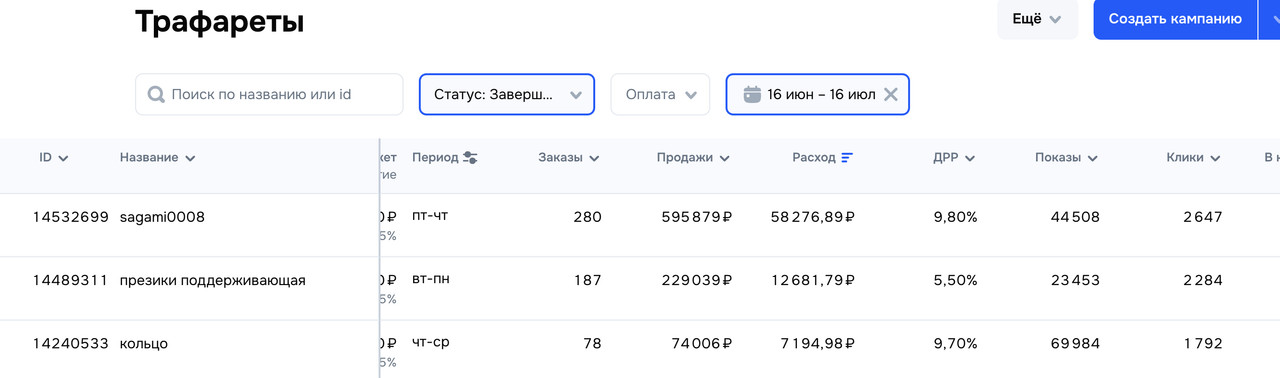Click the search magnifier icon
Image resolution: width=1280 pixels, height=378 pixels.
coord(156,95)
